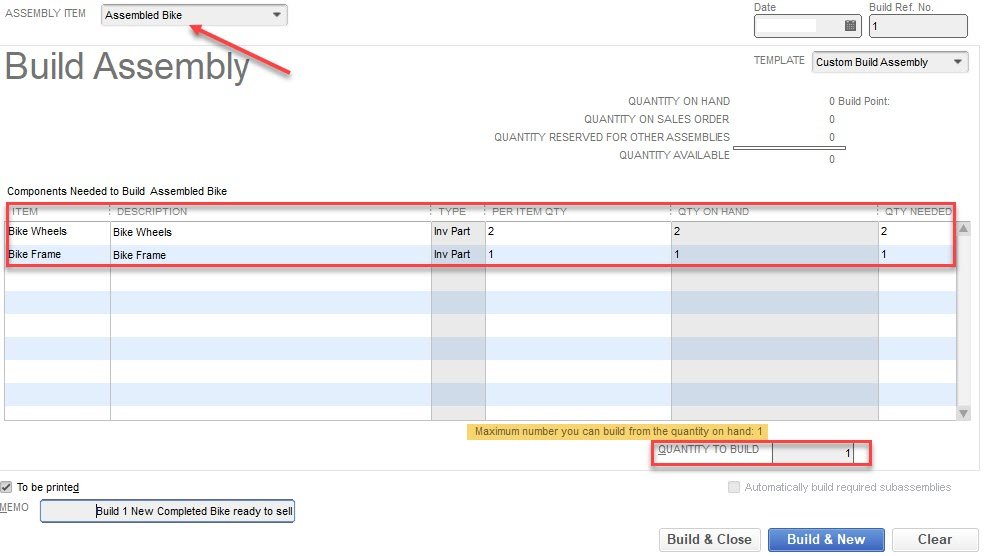Viewport: 984px width, 556px height.
Task: Click the Build Point label
Action: (x=864, y=101)
